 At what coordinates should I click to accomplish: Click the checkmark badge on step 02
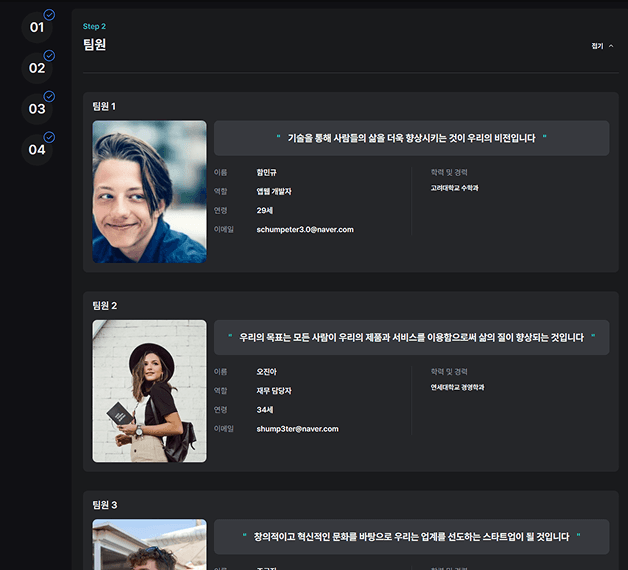(49, 56)
